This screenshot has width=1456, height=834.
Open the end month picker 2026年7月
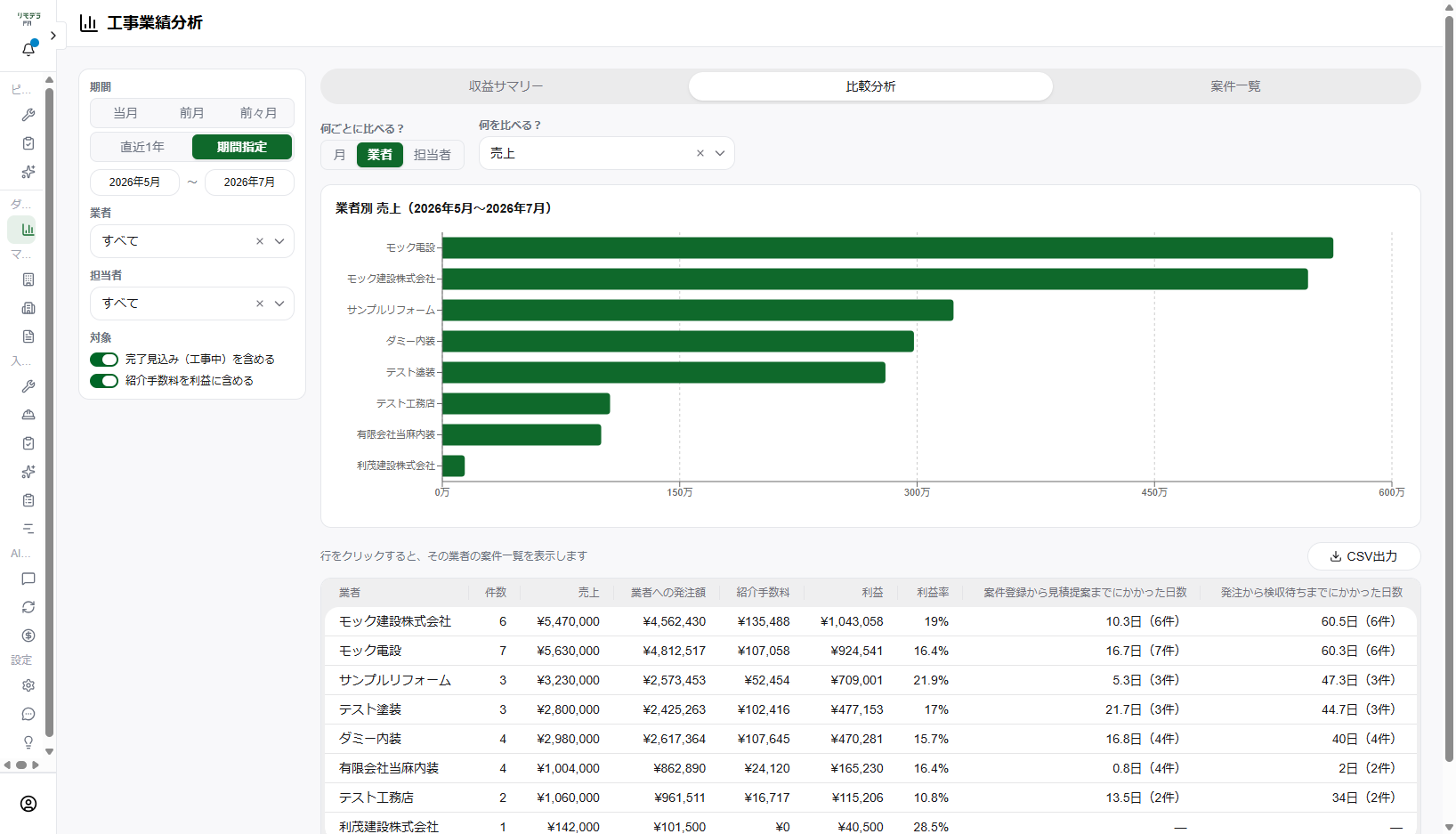(x=249, y=182)
